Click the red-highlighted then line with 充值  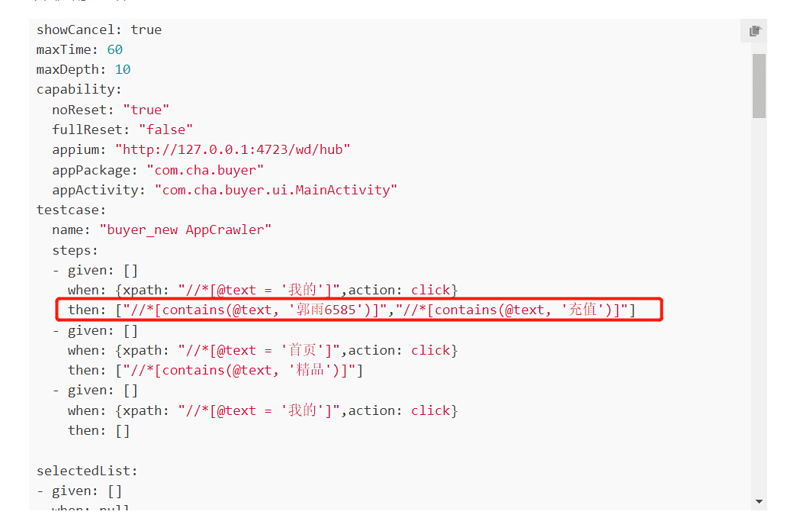click(359, 310)
